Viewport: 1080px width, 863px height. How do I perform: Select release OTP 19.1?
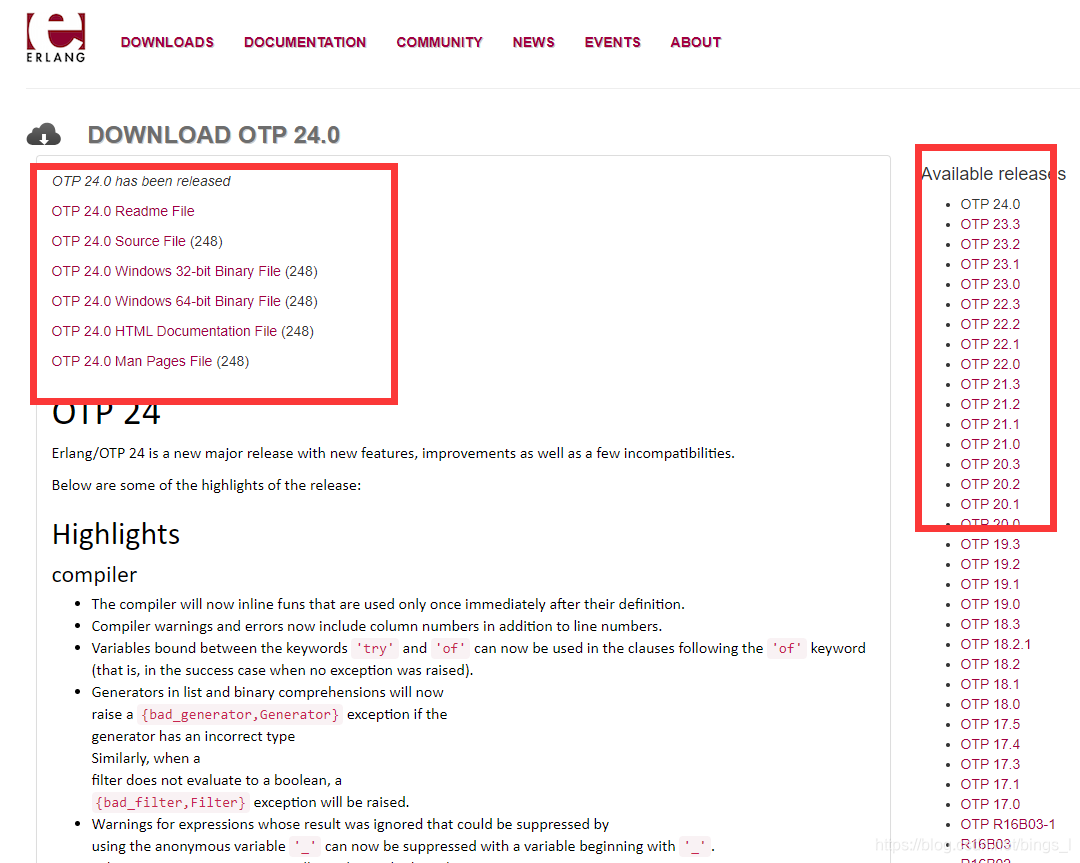[x=990, y=584]
